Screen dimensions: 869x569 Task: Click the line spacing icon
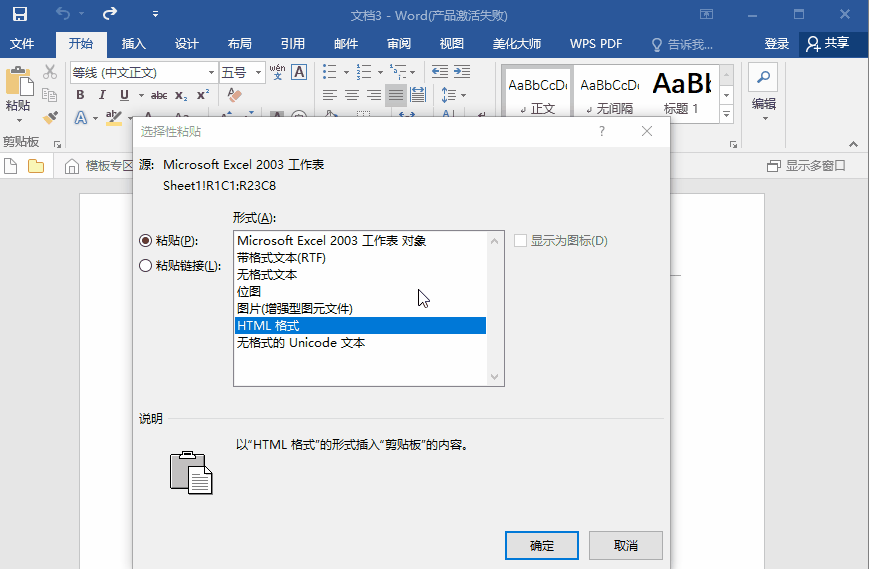(x=448, y=95)
